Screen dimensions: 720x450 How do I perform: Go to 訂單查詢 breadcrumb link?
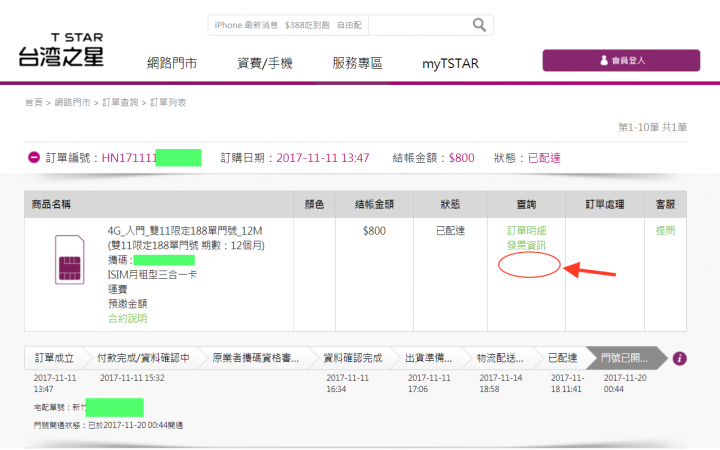(120, 102)
